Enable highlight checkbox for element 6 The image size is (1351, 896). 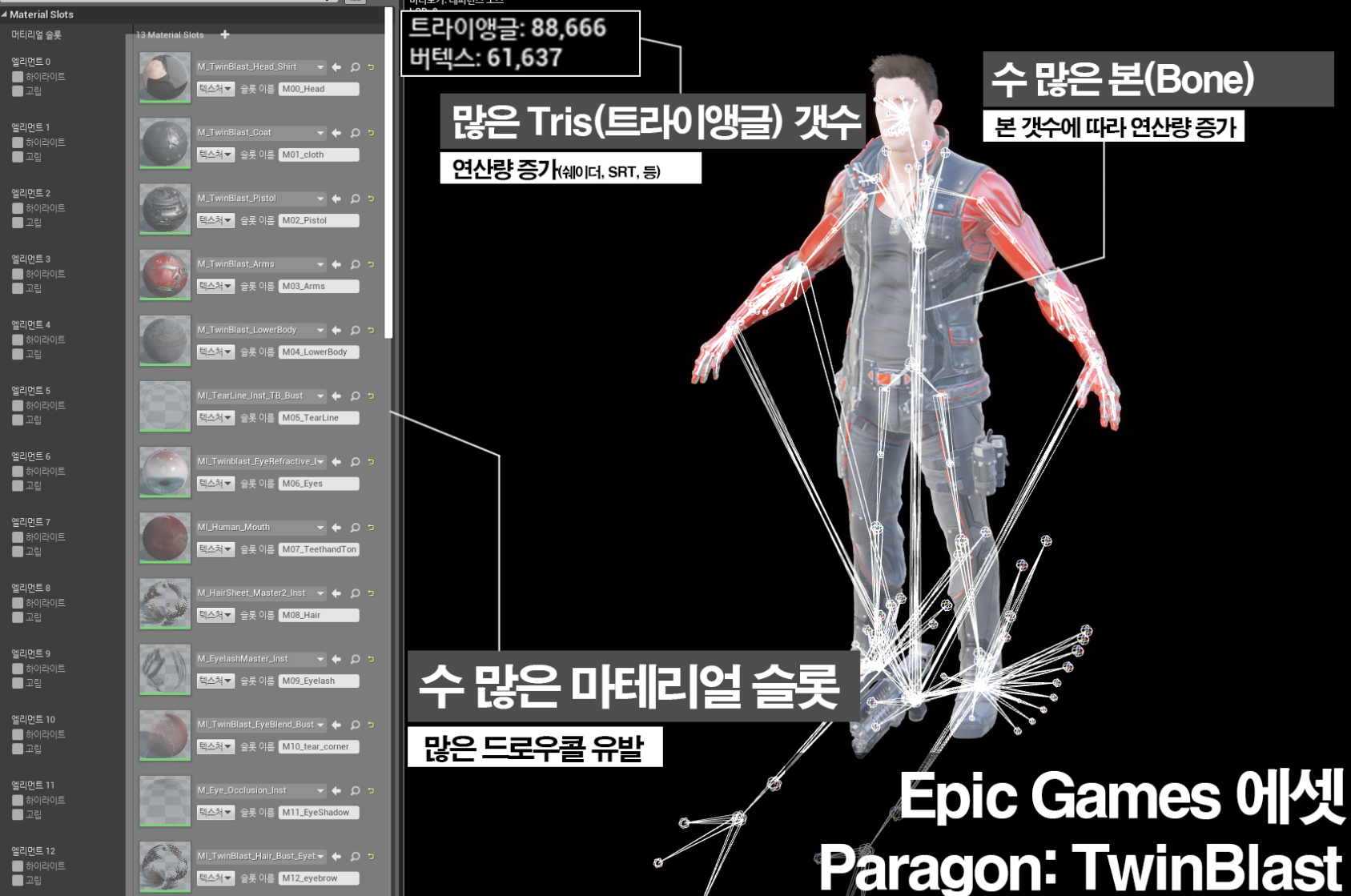[18, 472]
